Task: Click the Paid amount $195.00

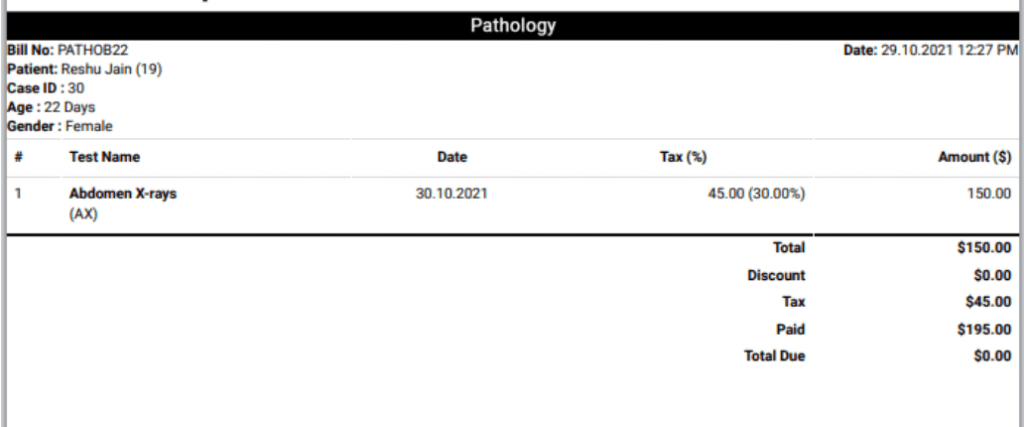Action: tap(984, 330)
